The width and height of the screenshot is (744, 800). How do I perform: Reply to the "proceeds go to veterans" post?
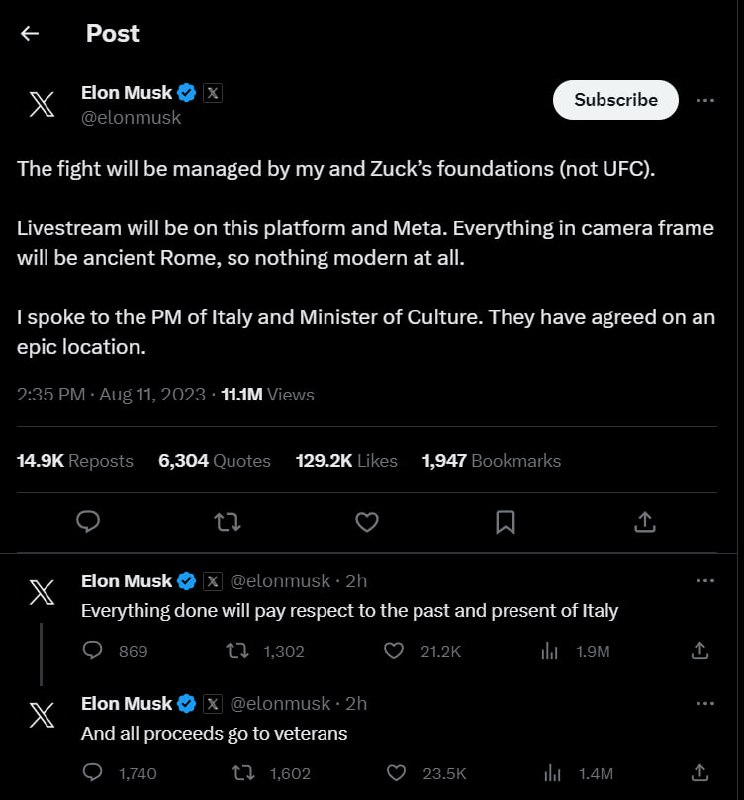tap(93, 773)
